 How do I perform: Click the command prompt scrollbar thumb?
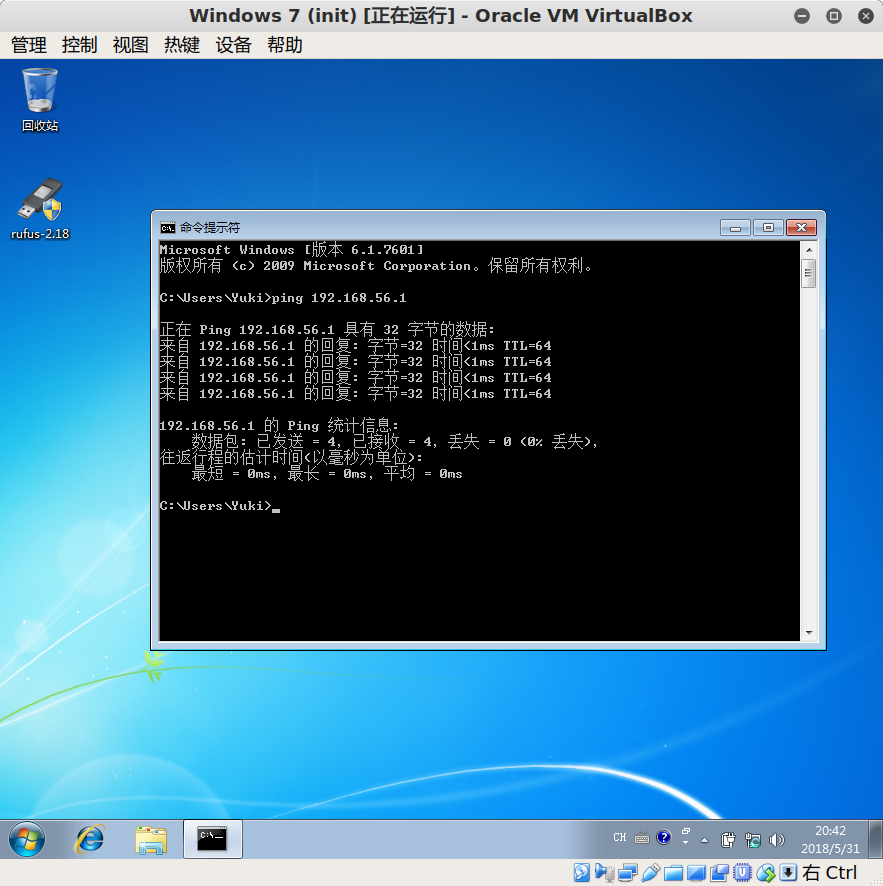coord(809,273)
